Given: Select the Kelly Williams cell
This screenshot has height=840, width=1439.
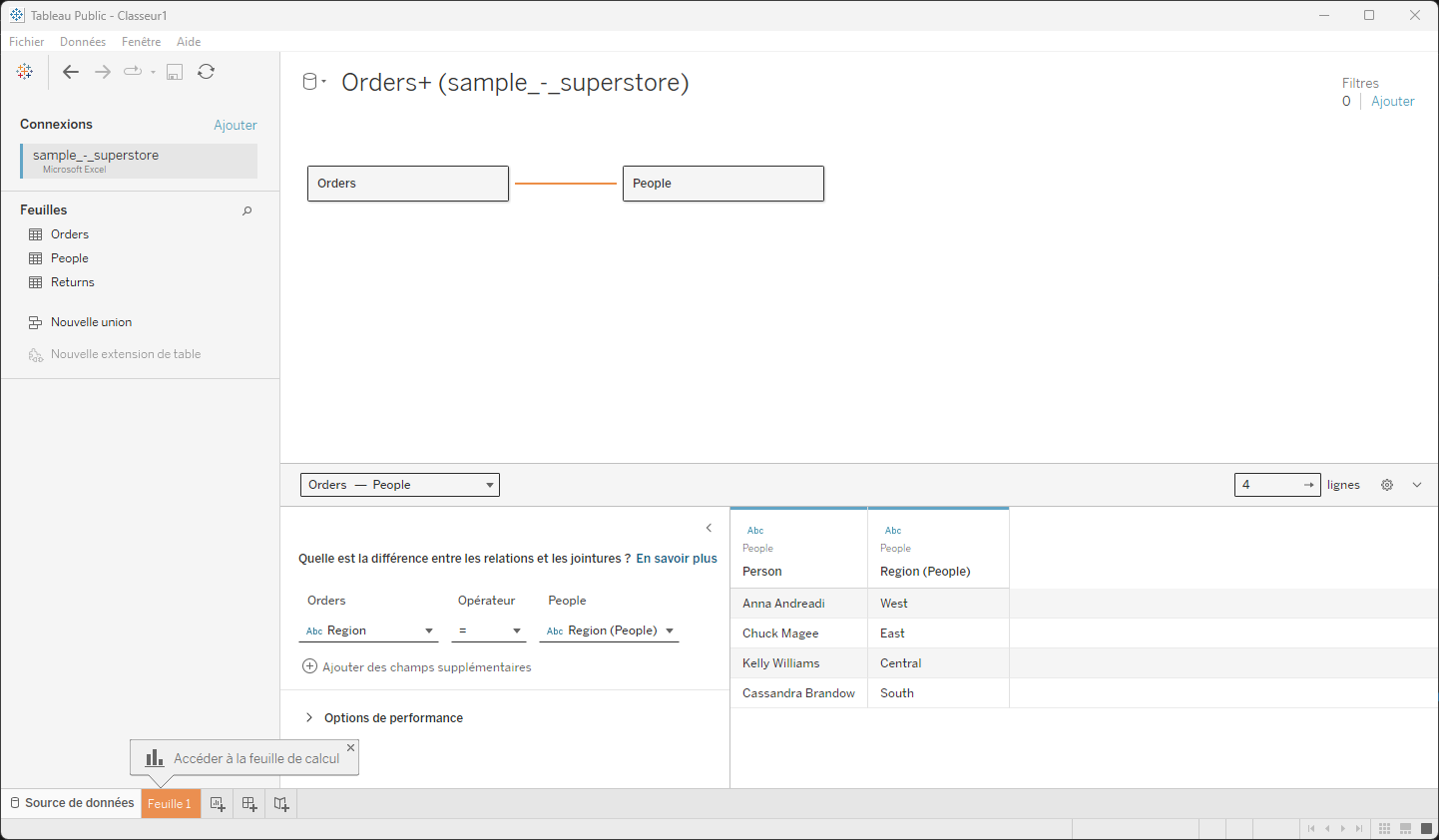Looking at the screenshot, I should pyautogui.click(x=798, y=663).
